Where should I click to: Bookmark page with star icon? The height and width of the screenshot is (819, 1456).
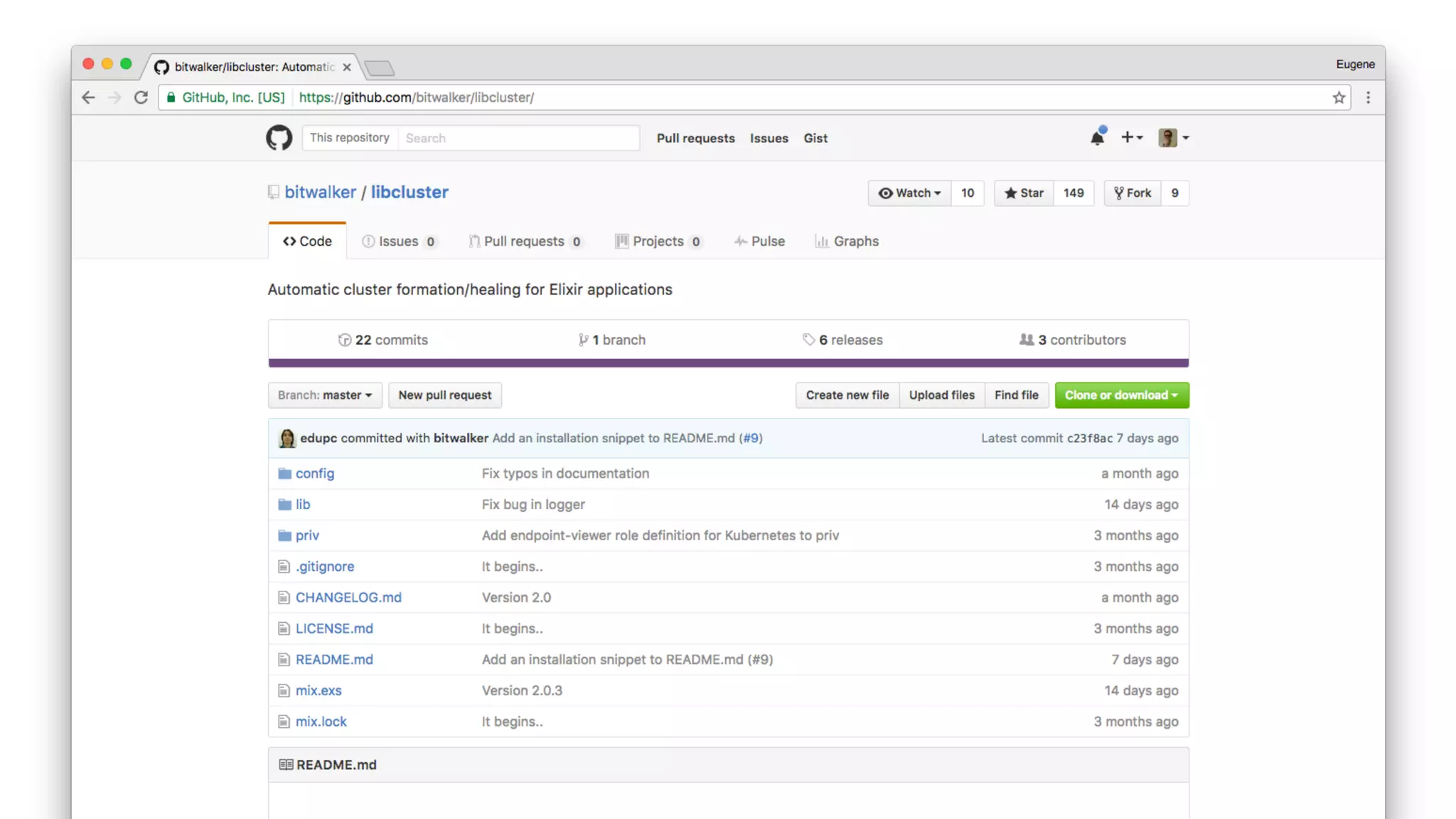coord(1339,97)
